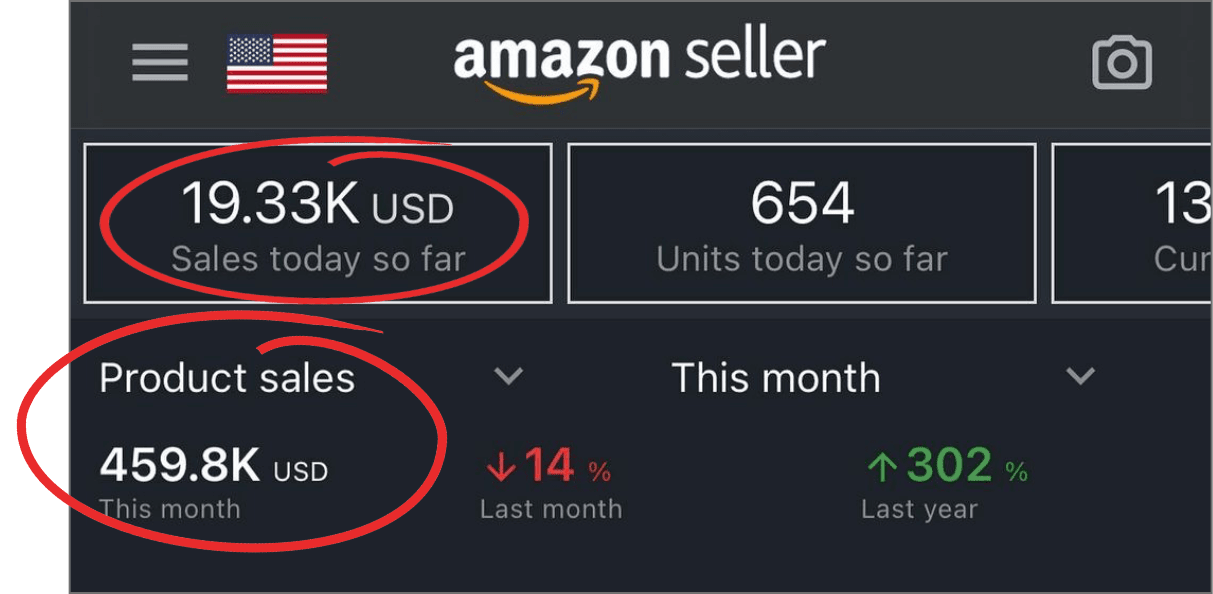Tap the US flag marketplace icon

277,64
